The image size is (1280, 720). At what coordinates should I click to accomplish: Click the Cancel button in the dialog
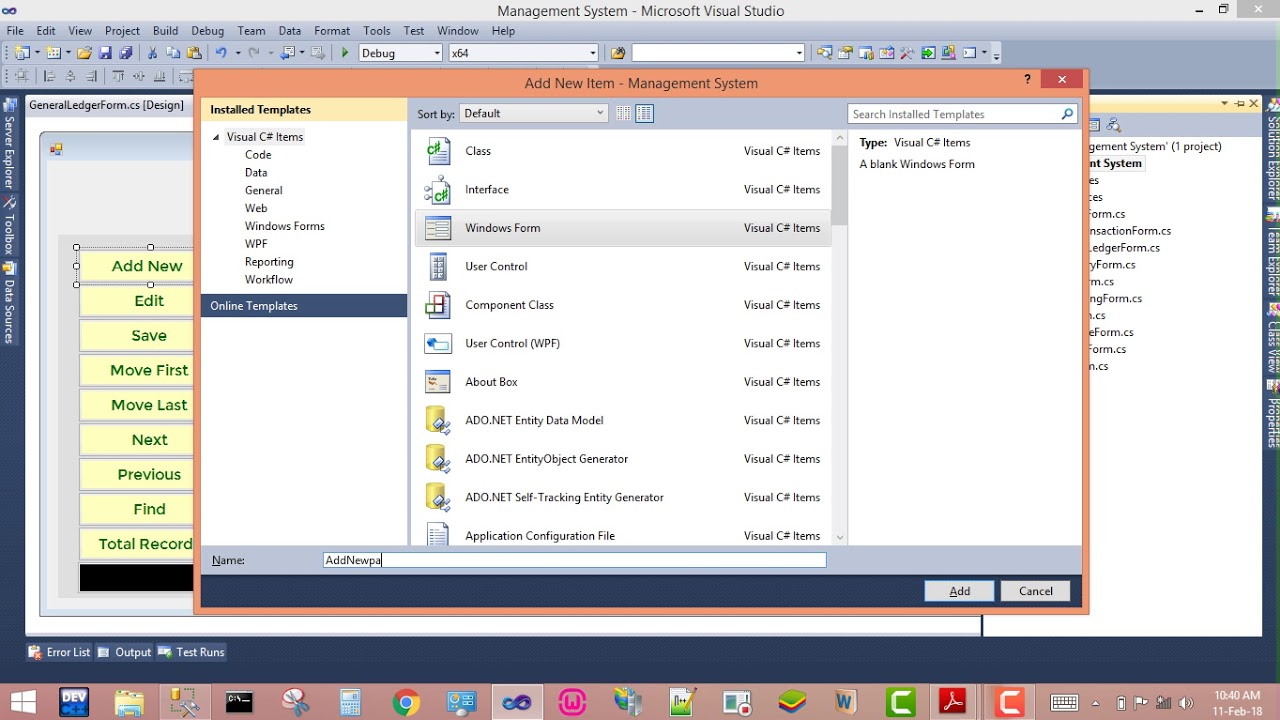(x=1035, y=591)
